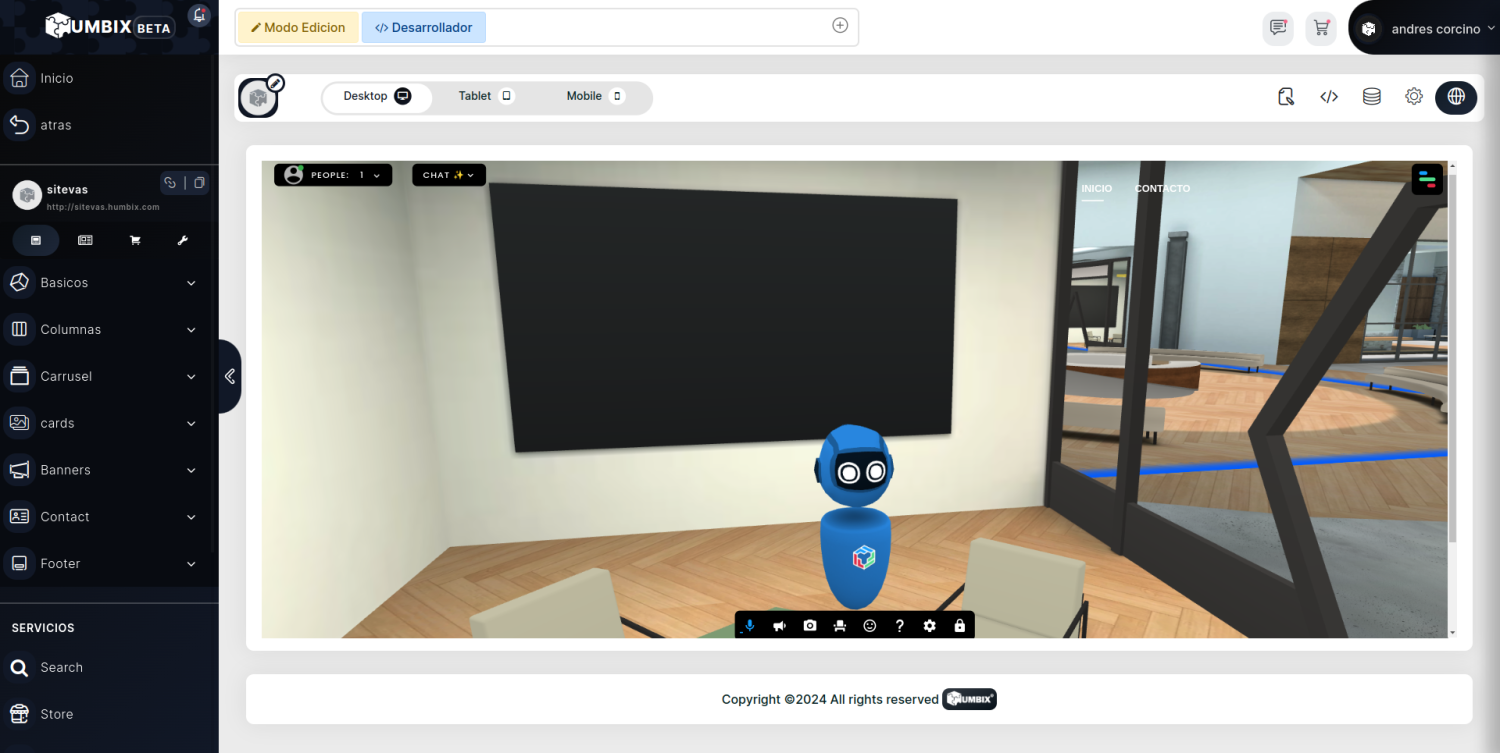Toggle the megaphone broadcast button
The image size is (1500, 753).
(x=780, y=626)
